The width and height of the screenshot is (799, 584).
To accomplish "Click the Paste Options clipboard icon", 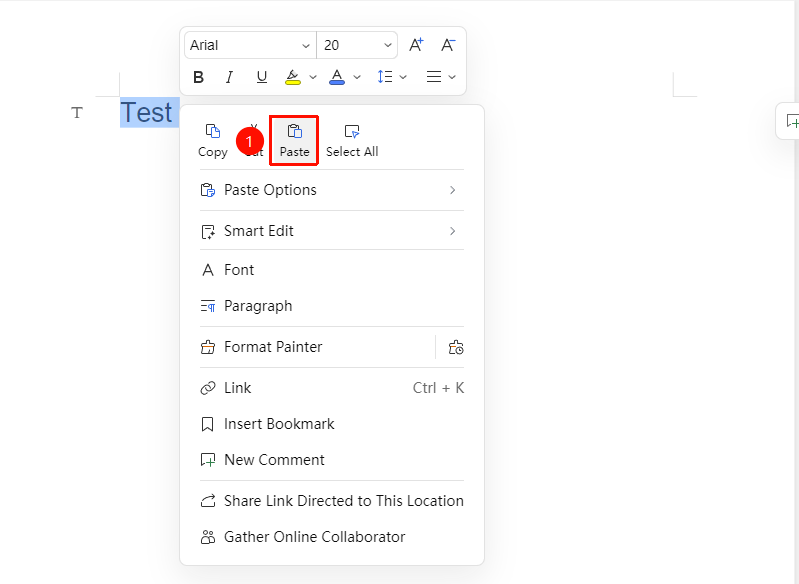I will 207,190.
